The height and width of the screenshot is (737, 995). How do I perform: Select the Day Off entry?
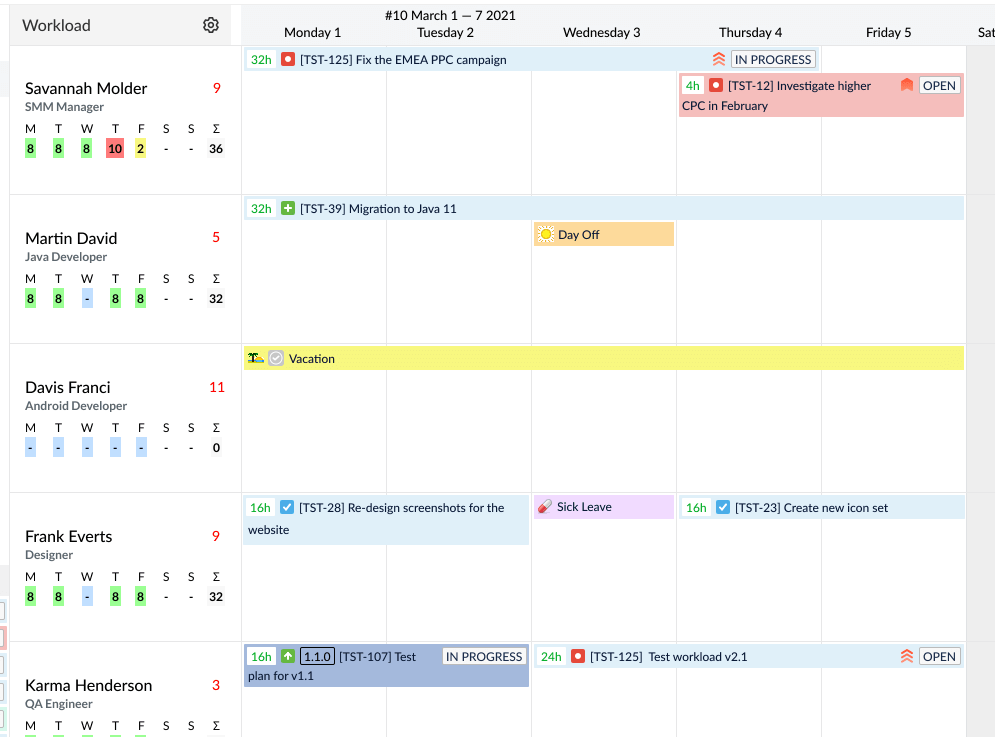point(603,234)
